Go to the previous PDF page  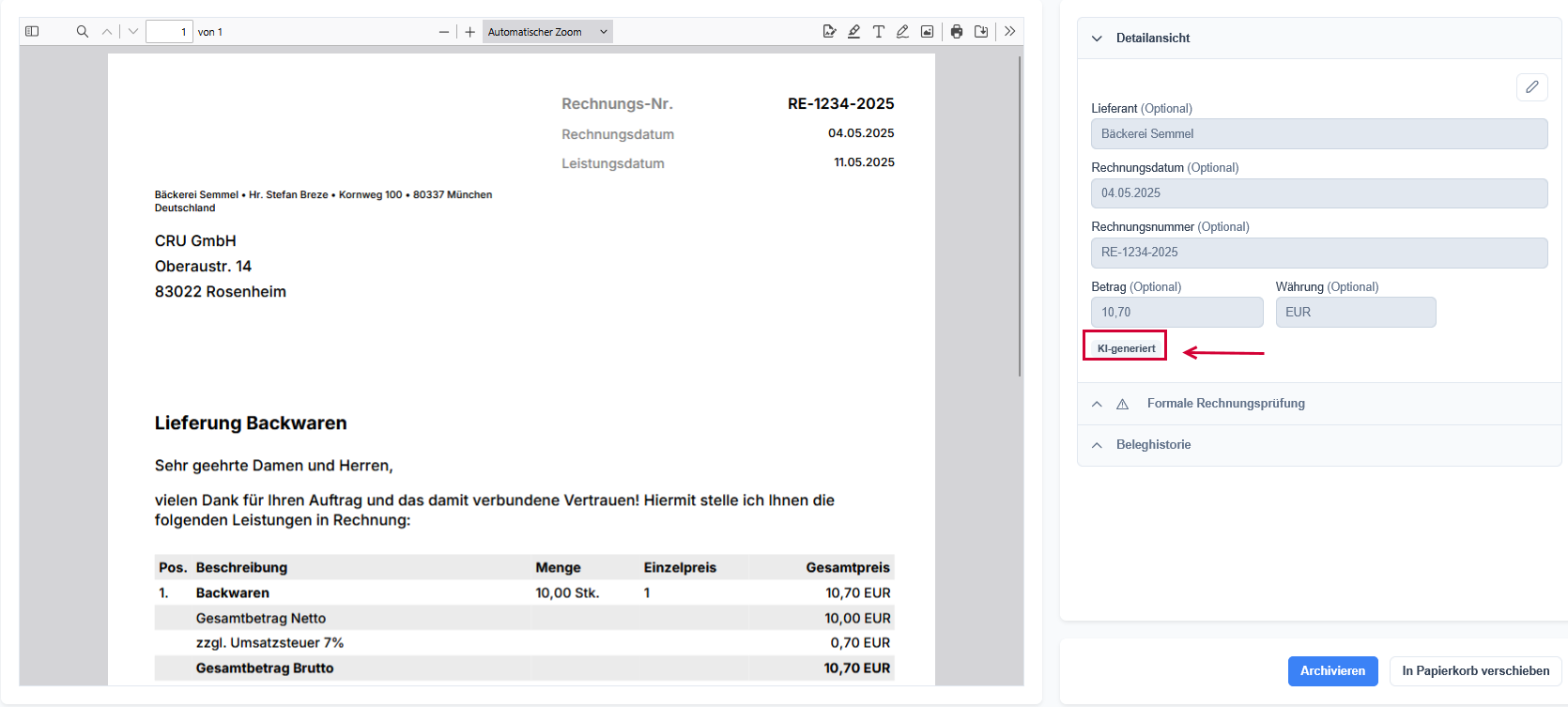[x=107, y=32]
